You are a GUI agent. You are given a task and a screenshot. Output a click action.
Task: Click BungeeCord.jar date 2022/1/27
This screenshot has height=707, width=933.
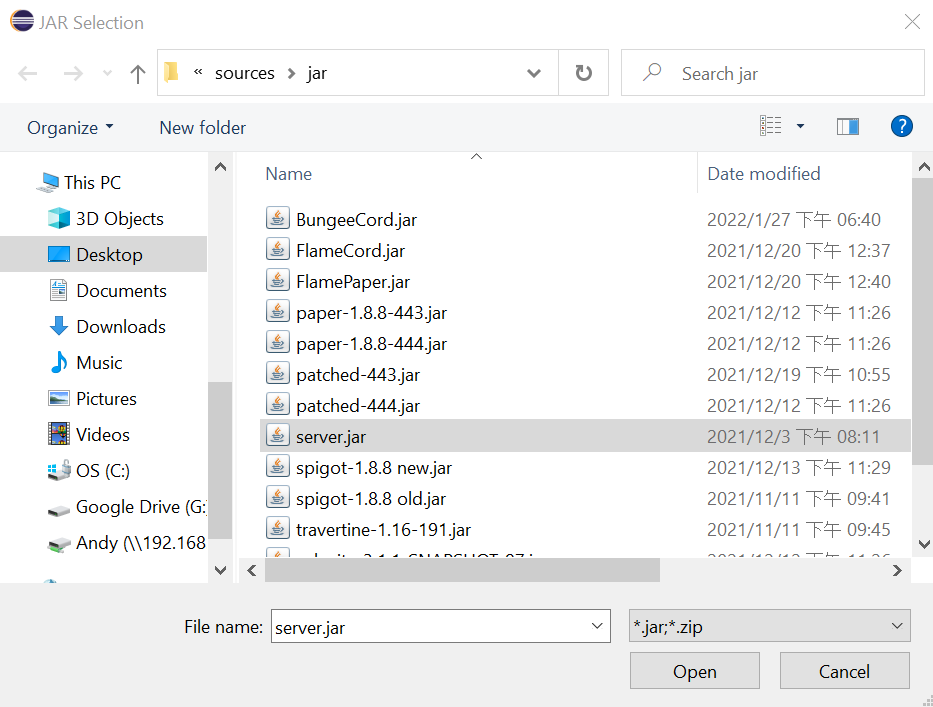click(x=793, y=220)
